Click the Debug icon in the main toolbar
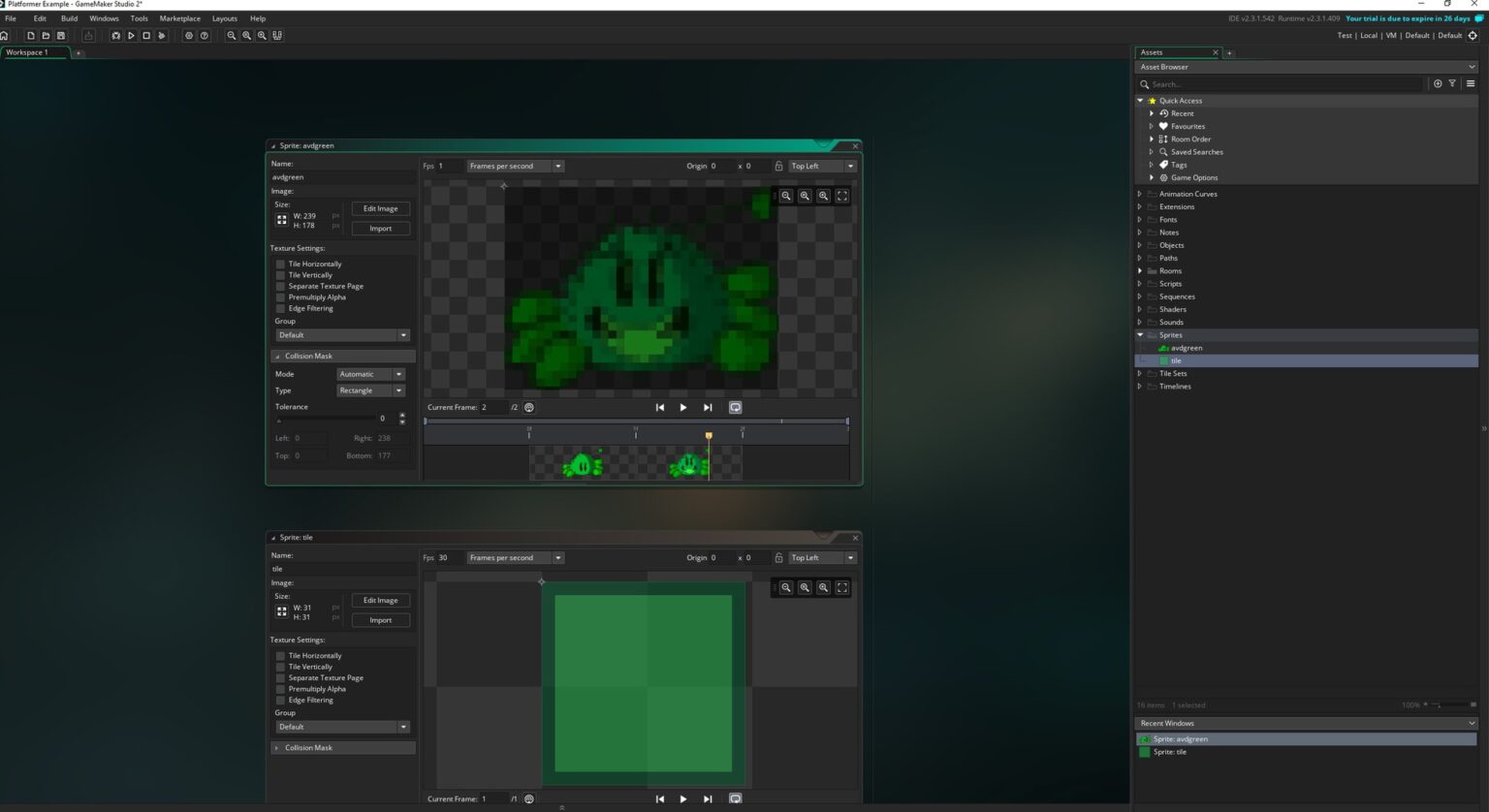The image size is (1489, 812). tap(116, 36)
